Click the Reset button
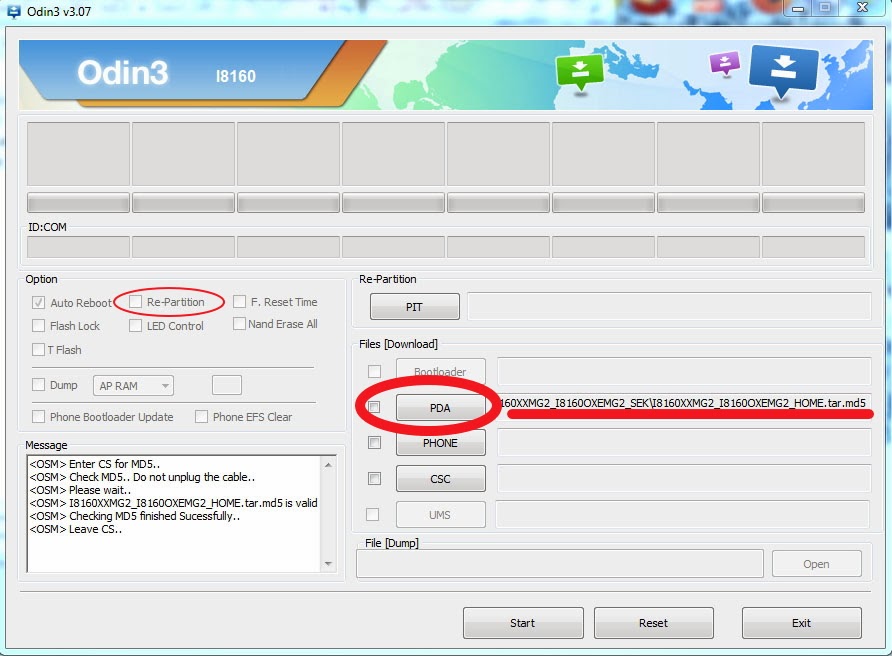 click(x=654, y=623)
